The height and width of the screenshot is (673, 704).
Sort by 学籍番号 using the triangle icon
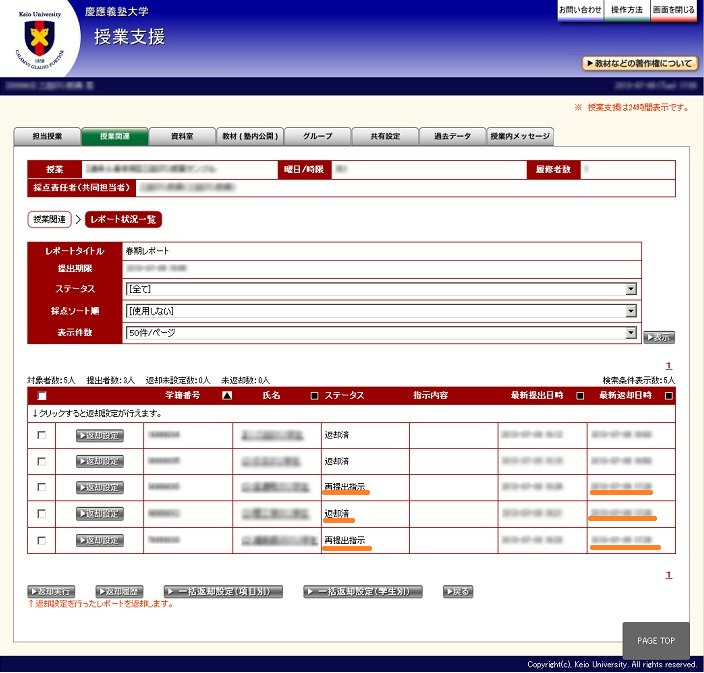tap(226, 396)
